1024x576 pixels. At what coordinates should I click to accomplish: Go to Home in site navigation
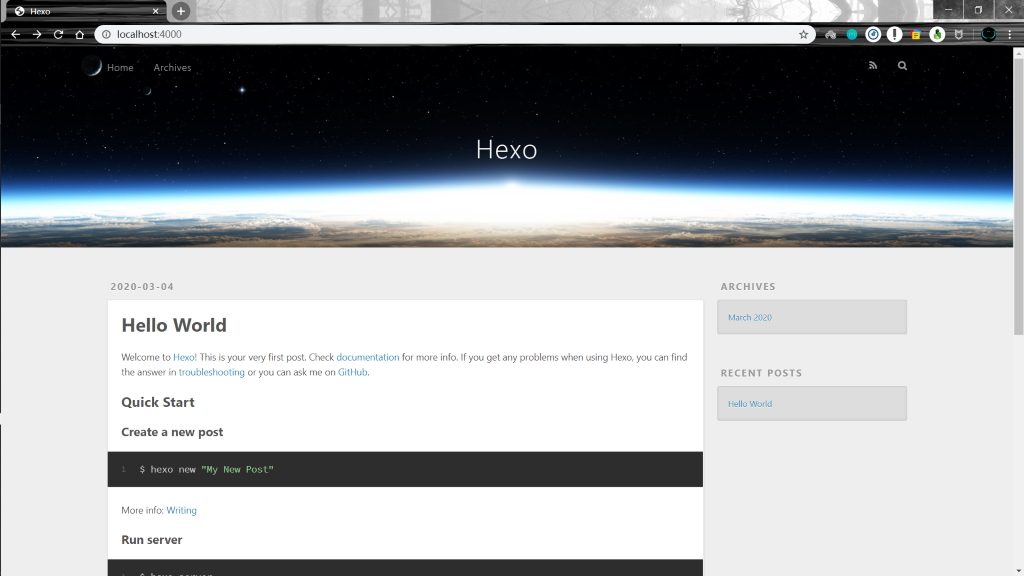pyautogui.click(x=120, y=67)
